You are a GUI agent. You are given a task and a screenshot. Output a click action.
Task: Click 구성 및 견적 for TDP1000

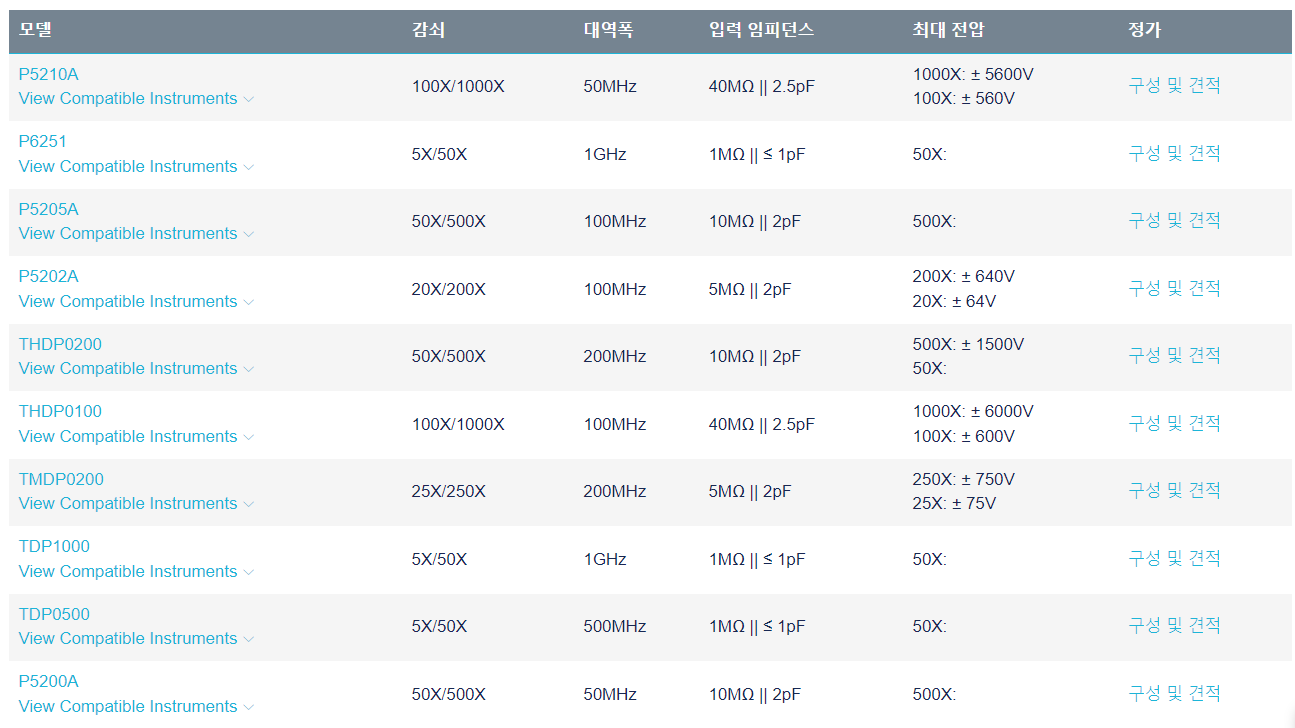tap(1175, 558)
